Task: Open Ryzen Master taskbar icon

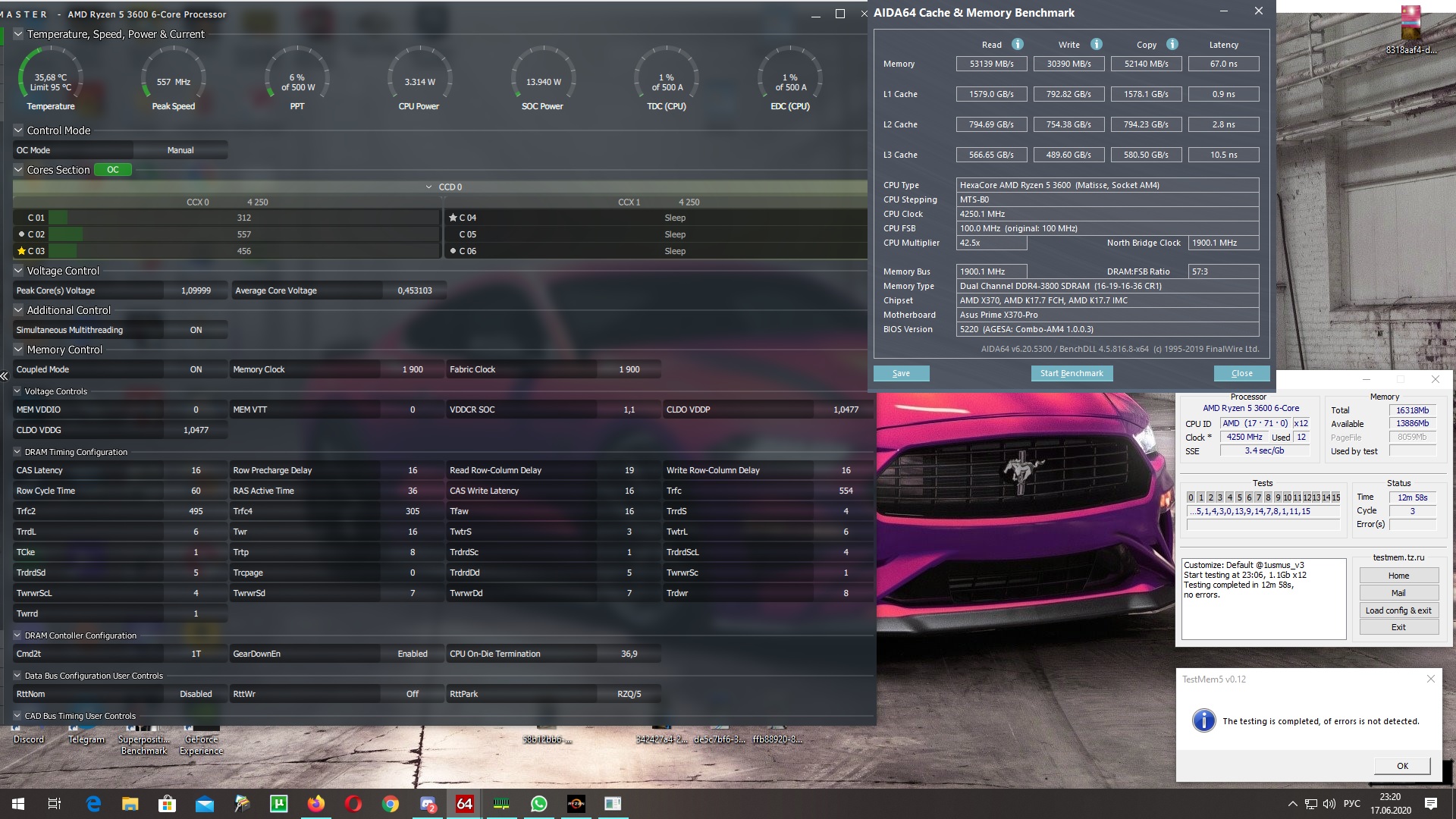Action: click(x=576, y=804)
